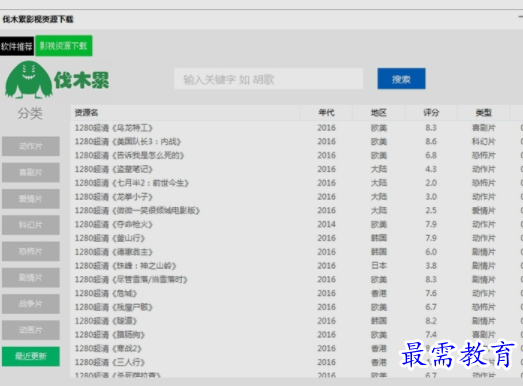523x386 pixels.
Task: Click the 日本 region cell
Action: [x=379, y=266]
